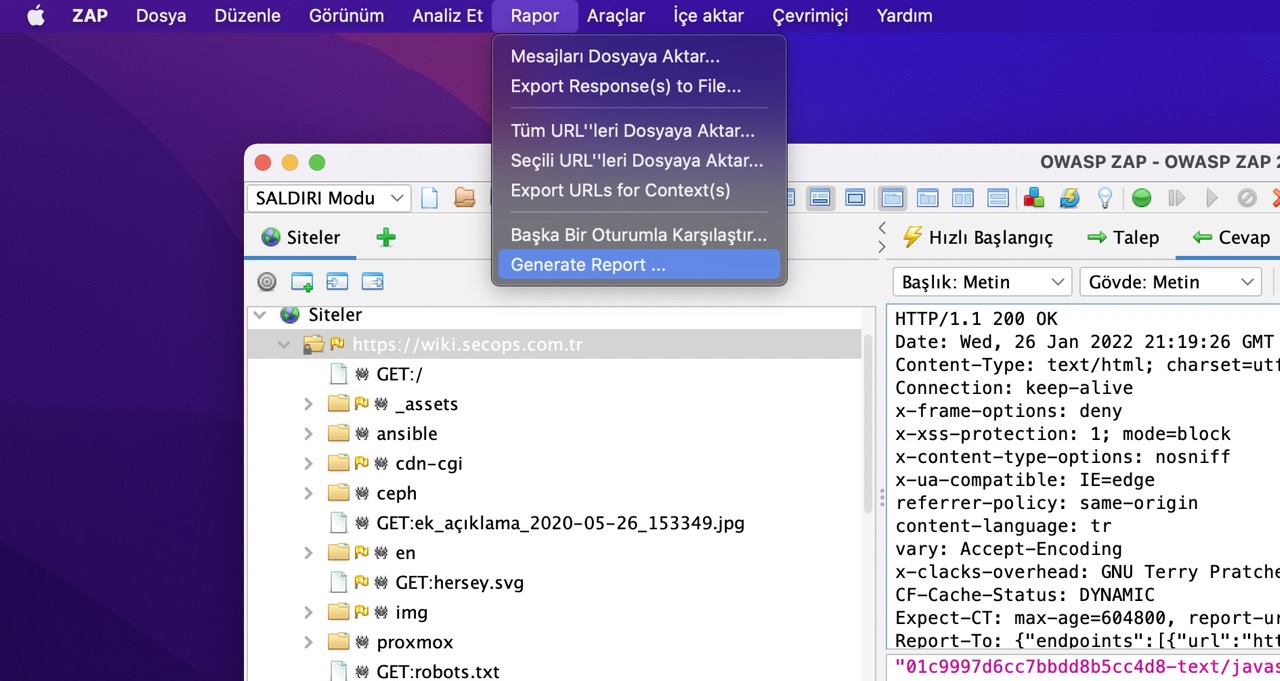The image size is (1280, 681).
Task: Open the Dosya menu
Action: pos(161,16)
